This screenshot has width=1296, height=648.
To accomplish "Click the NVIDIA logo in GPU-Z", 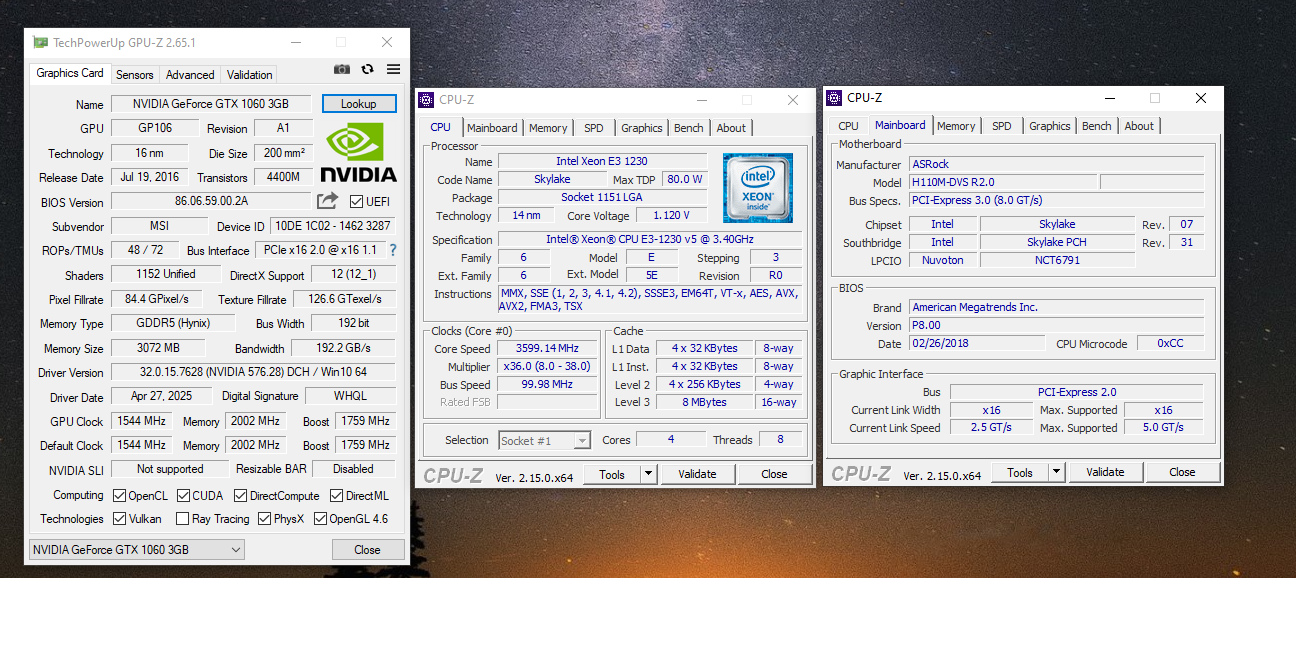I will coord(359,153).
